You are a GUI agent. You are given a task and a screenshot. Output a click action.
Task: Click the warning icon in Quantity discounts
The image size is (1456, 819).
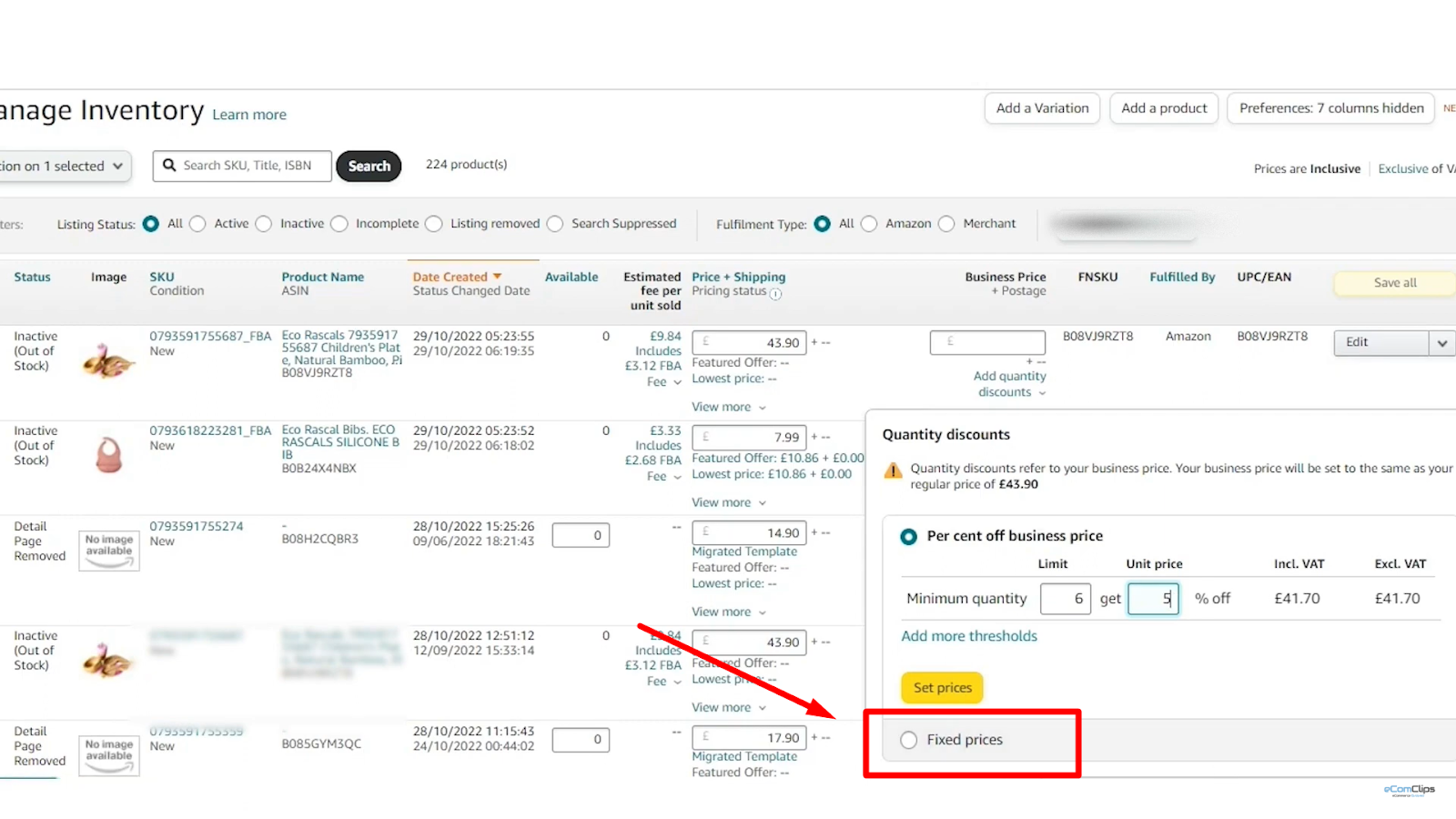click(894, 470)
